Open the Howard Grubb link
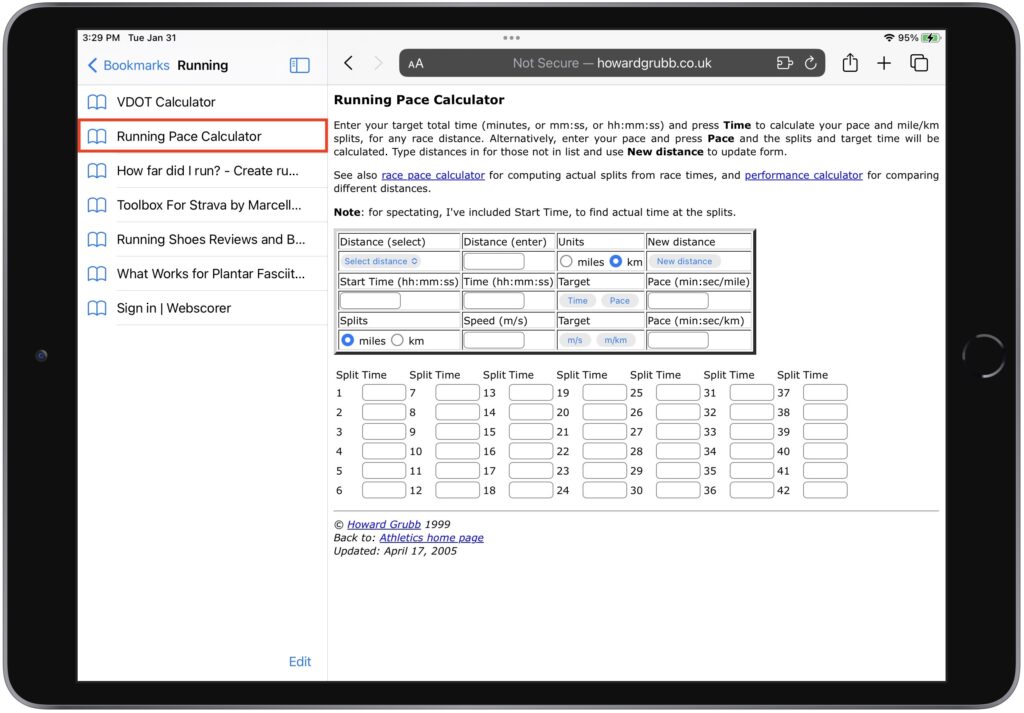This screenshot has width=1024, height=713. click(383, 524)
